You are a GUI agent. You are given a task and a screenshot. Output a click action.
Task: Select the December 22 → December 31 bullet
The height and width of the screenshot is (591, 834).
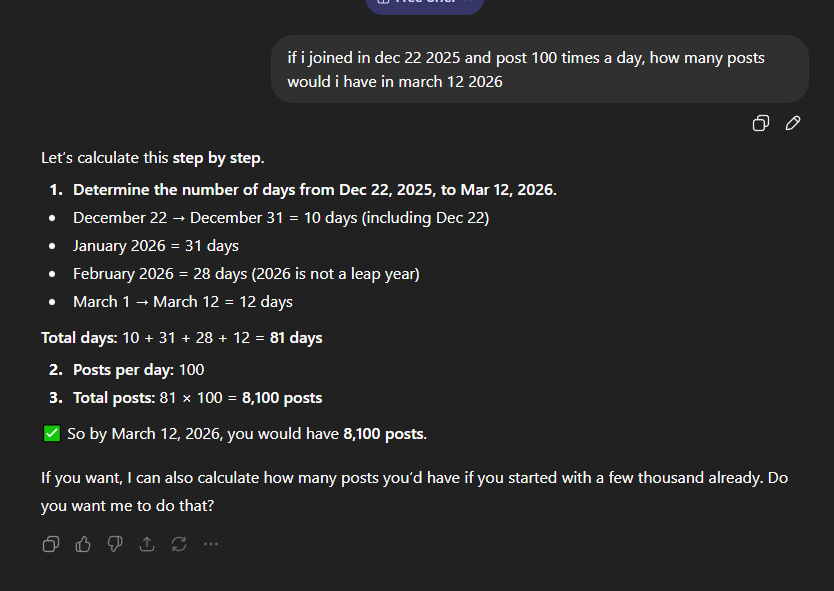(x=280, y=218)
